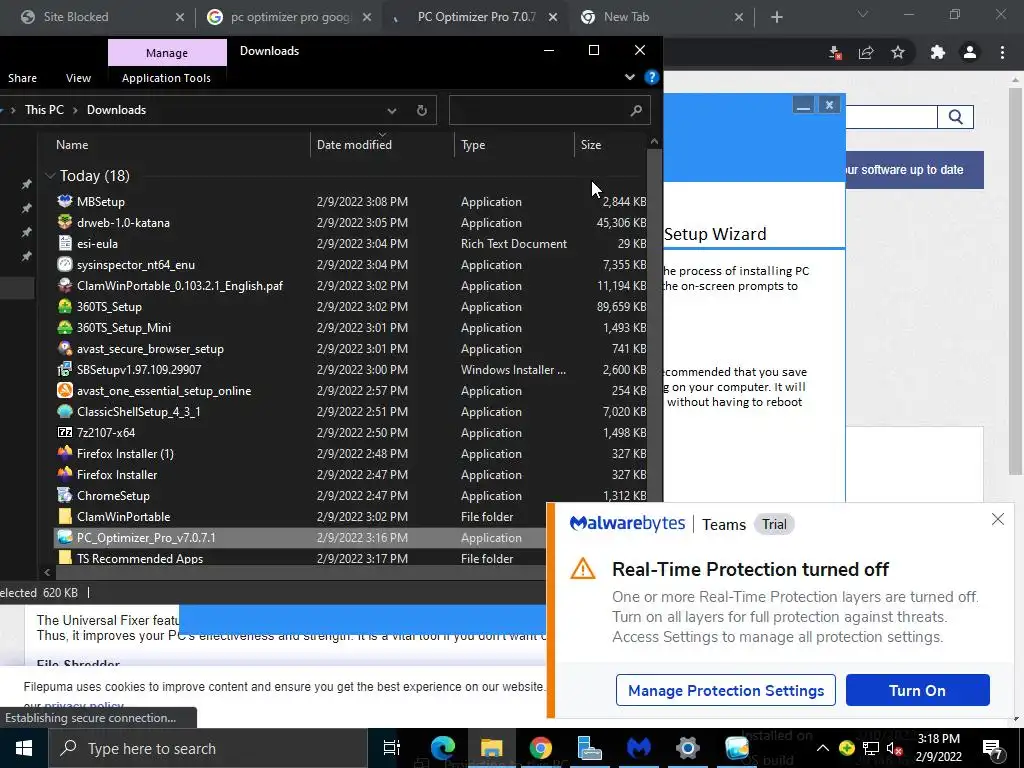
Task: Expand the address bar history dropdown
Action: pyautogui.click(x=392, y=110)
